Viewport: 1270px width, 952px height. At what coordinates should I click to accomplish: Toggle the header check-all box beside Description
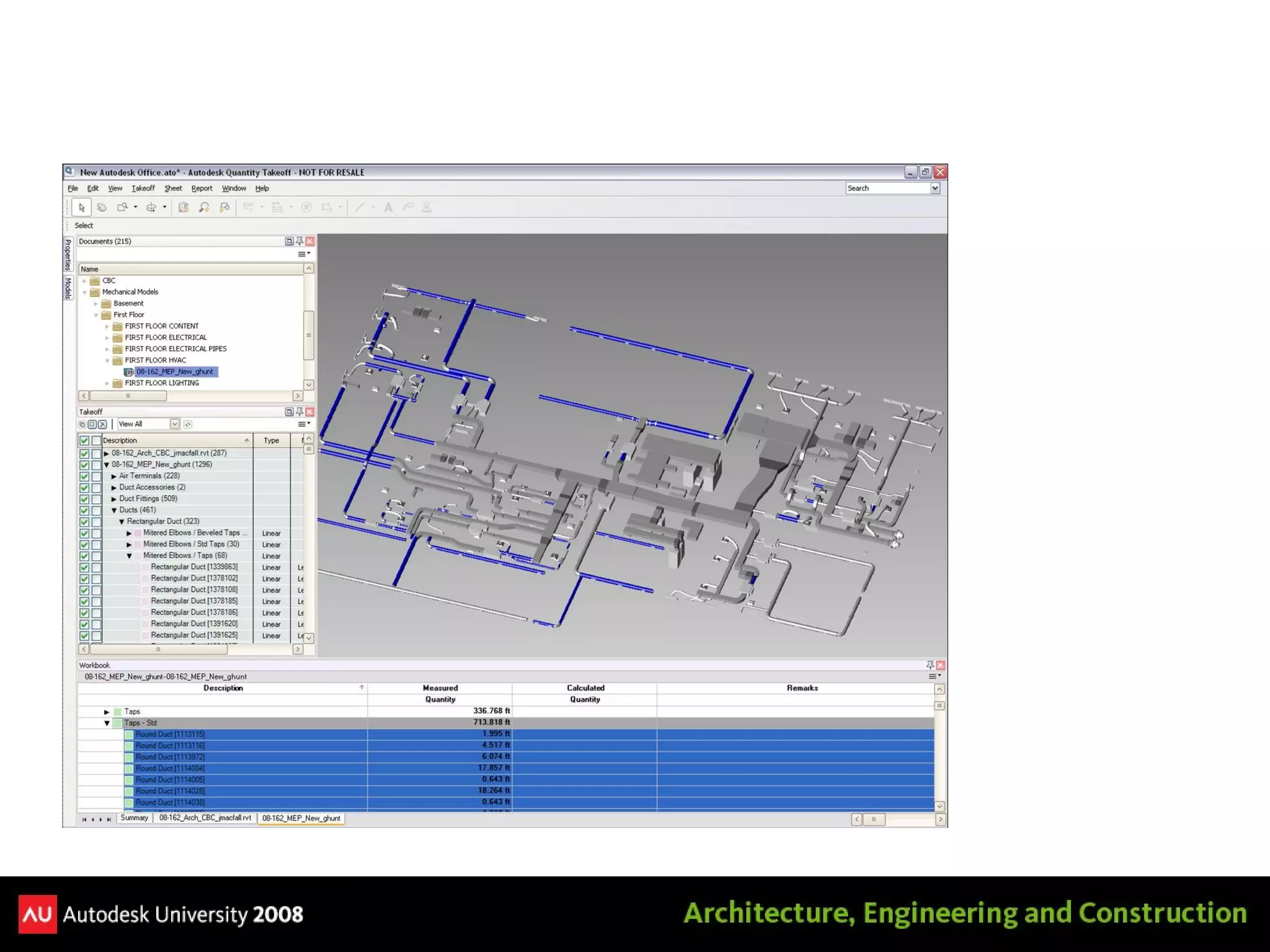pyautogui.click(x=84, y=441)
